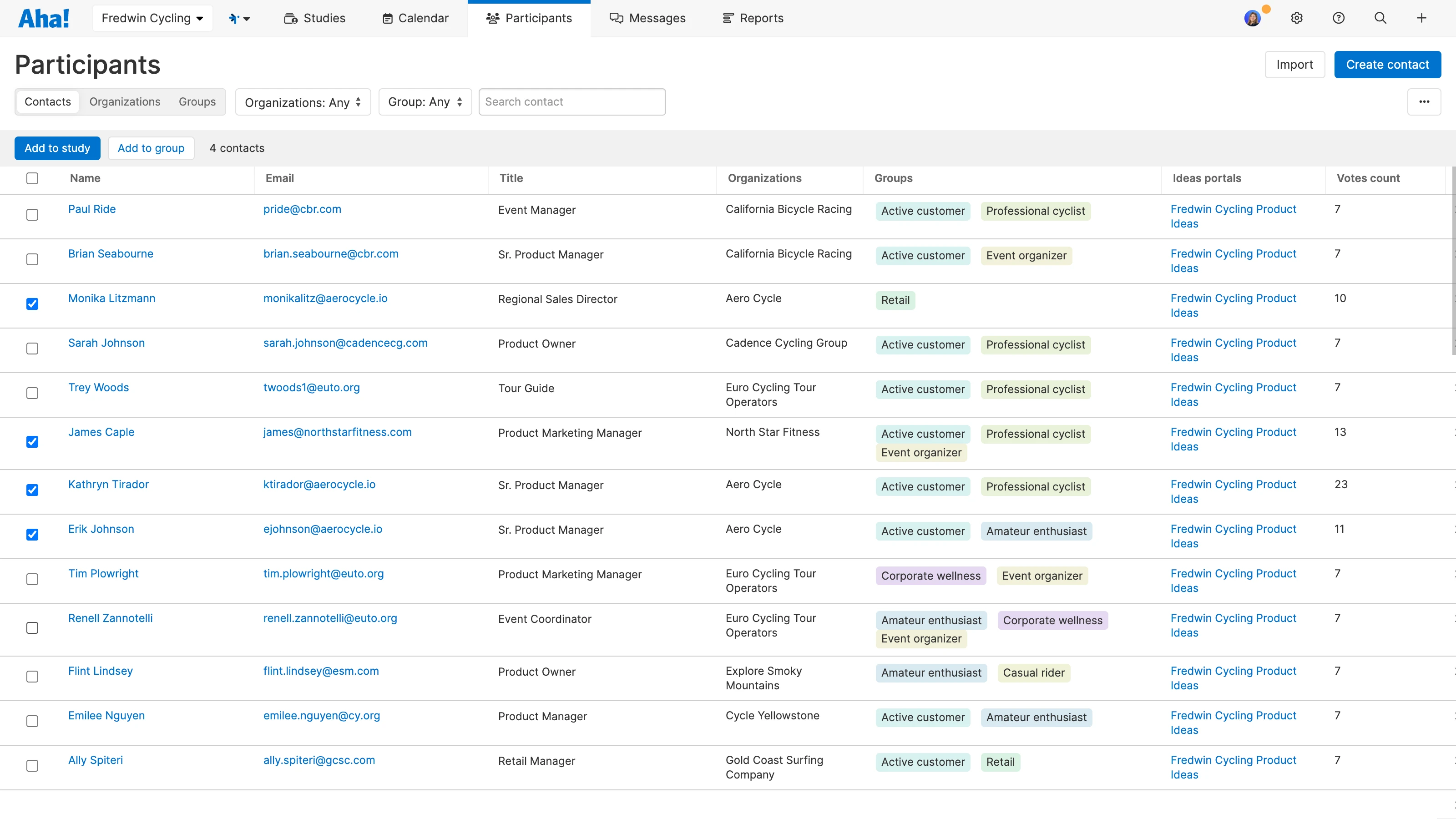Open the Organizations: Any filter
This screenshot has height=819, width=1456.
[x=303, y=102]
